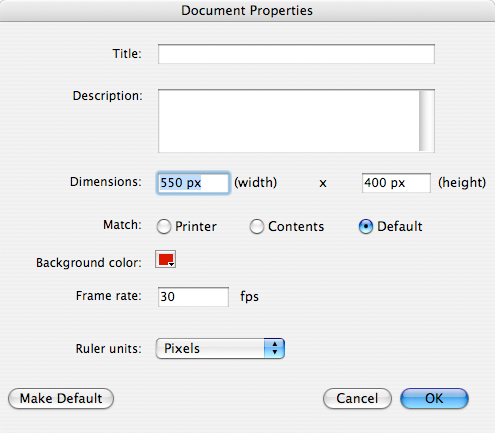Click inside the Description text area
Image resolution: width=496 pixels, height=433 pixels.
[x=289, y=121]
